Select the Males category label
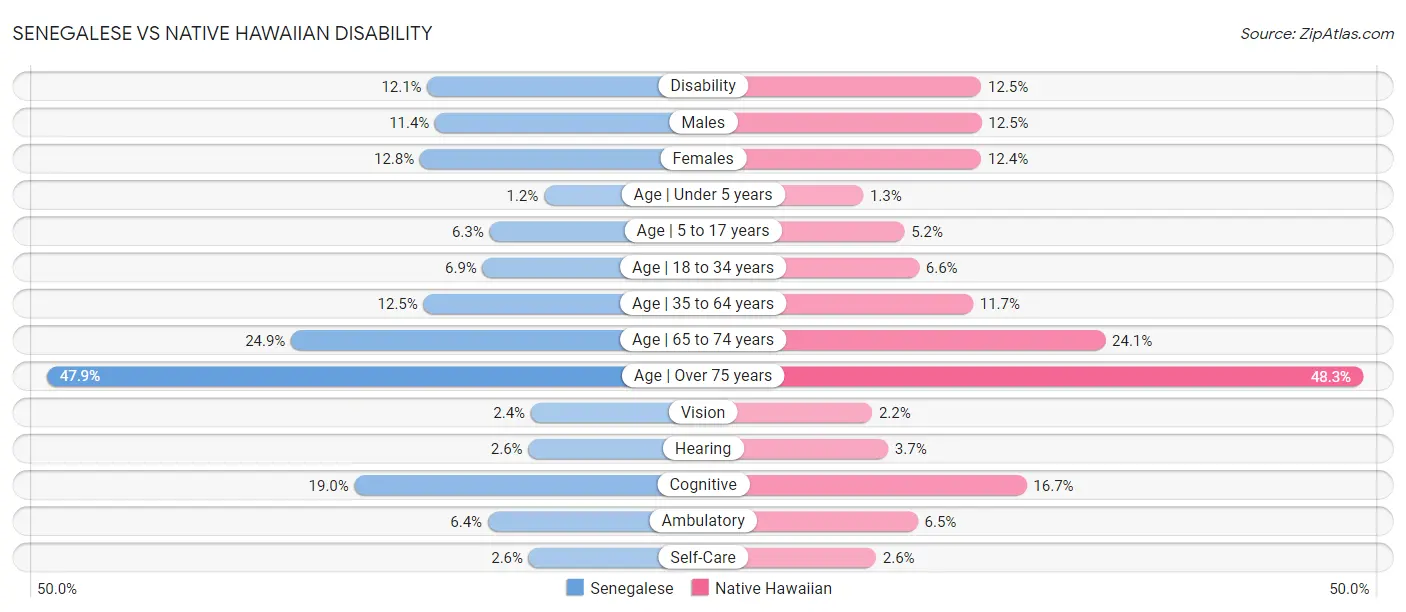The width and height of the screenshot is (1406, 612). click(x=703, y=122)
